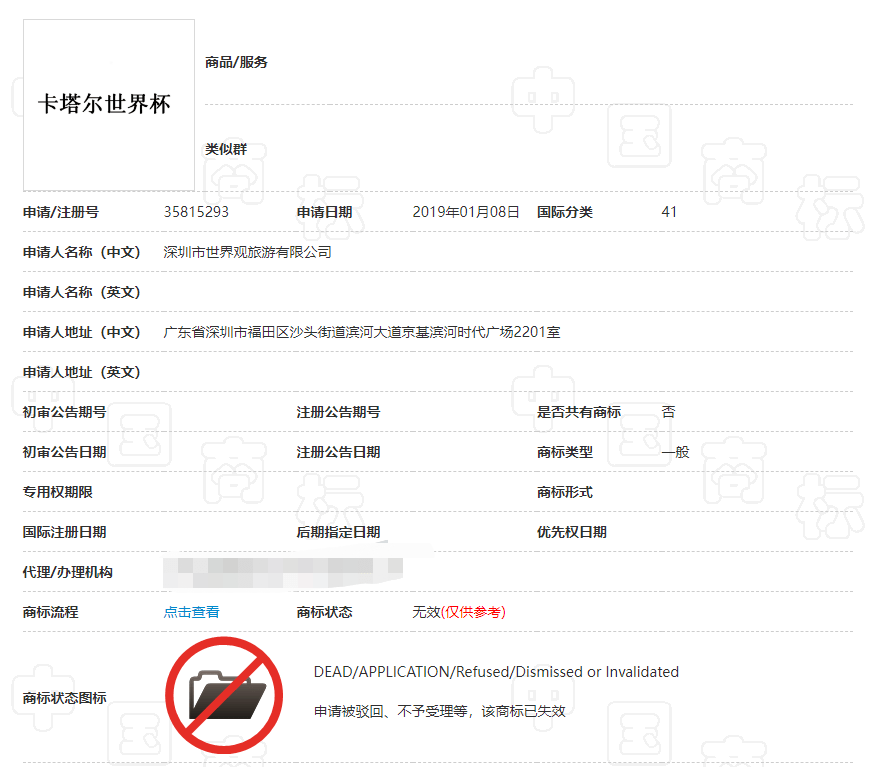Click the international class value 41
Viewport: 882px width, 767px height.
pos(669,212)
